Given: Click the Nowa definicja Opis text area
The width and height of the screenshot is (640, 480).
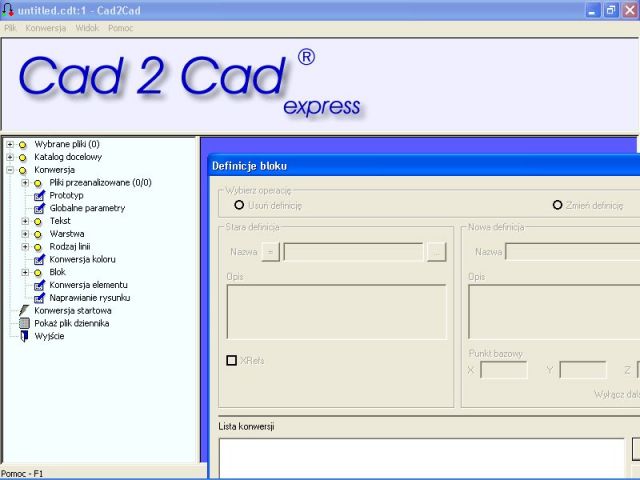Looking at the screenshot, I should 554,312.
